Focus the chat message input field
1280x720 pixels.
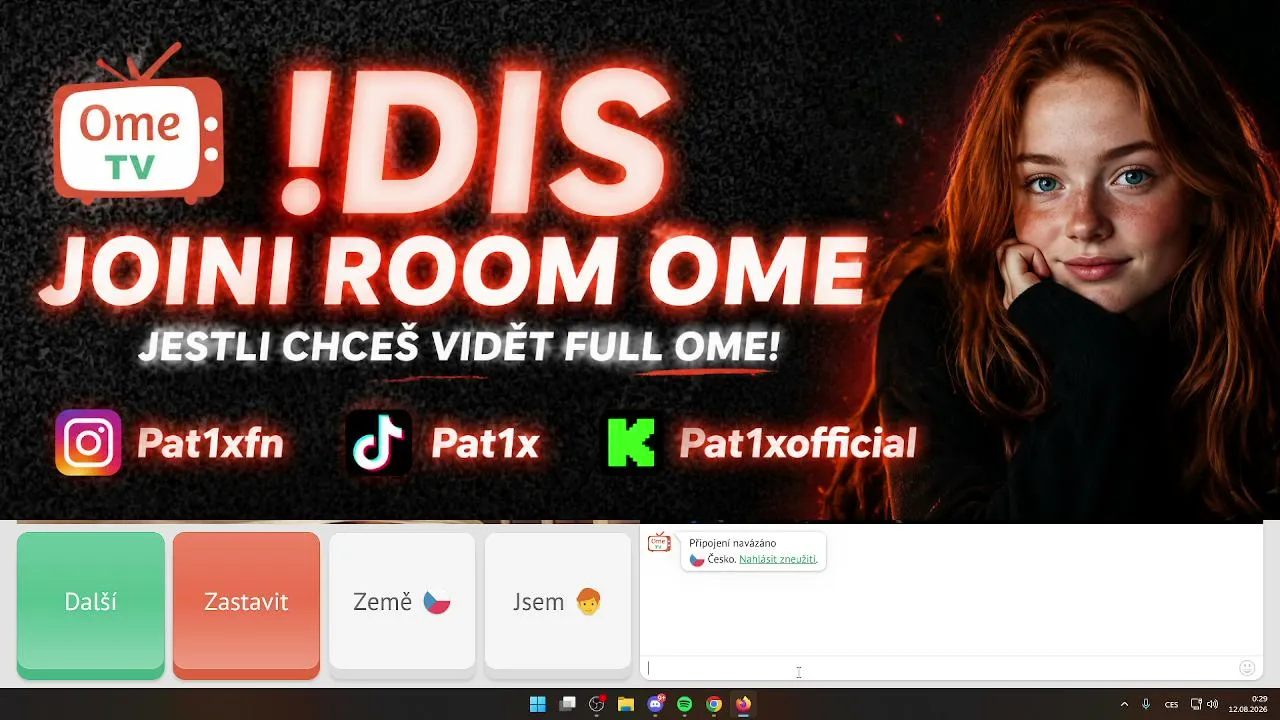click(940, 668)
